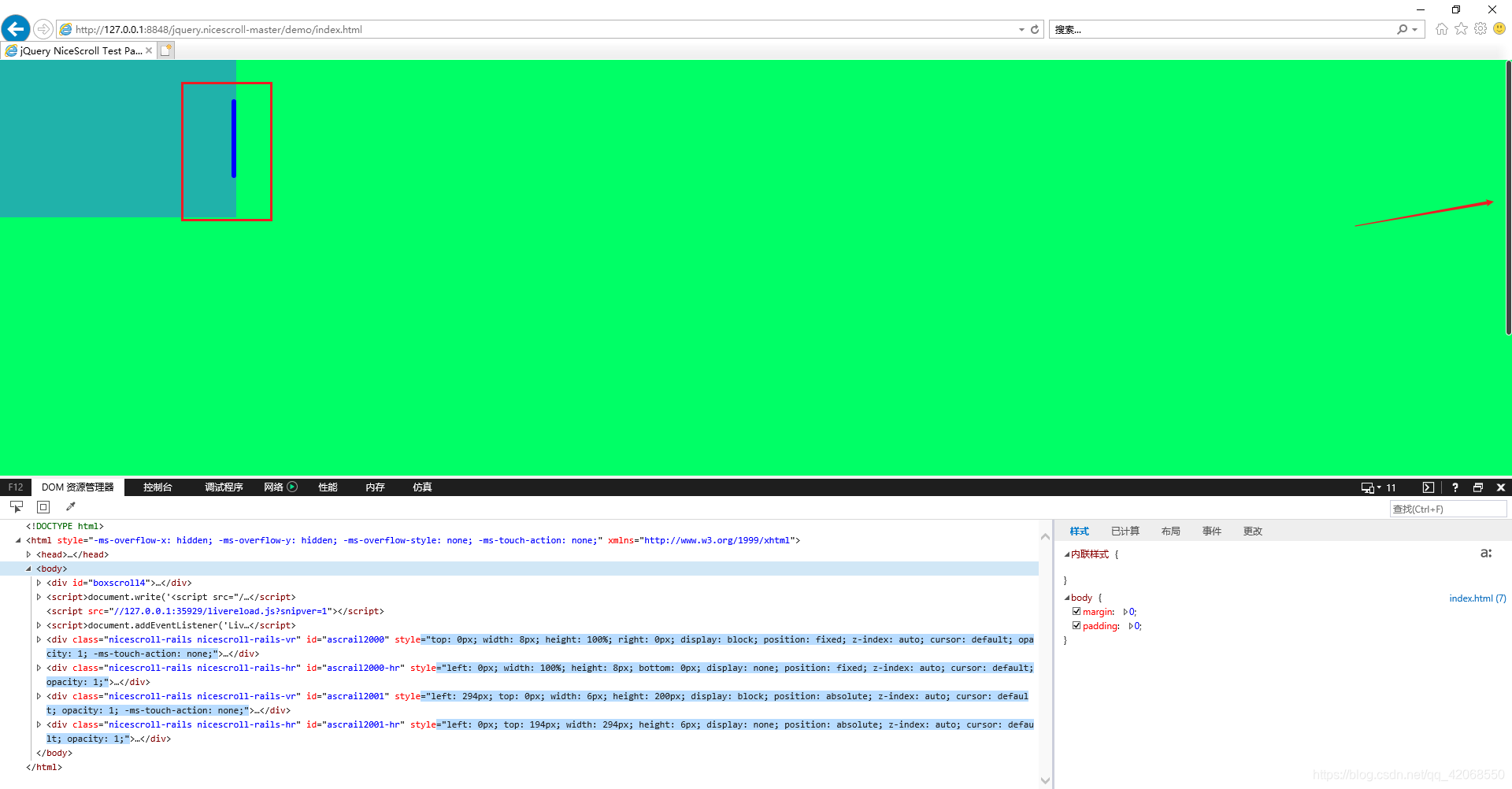Uncheck the margin property checkbox
Image resolution: width=1512 pixels, height=789 pixels.
click(x=1077, y=611)
